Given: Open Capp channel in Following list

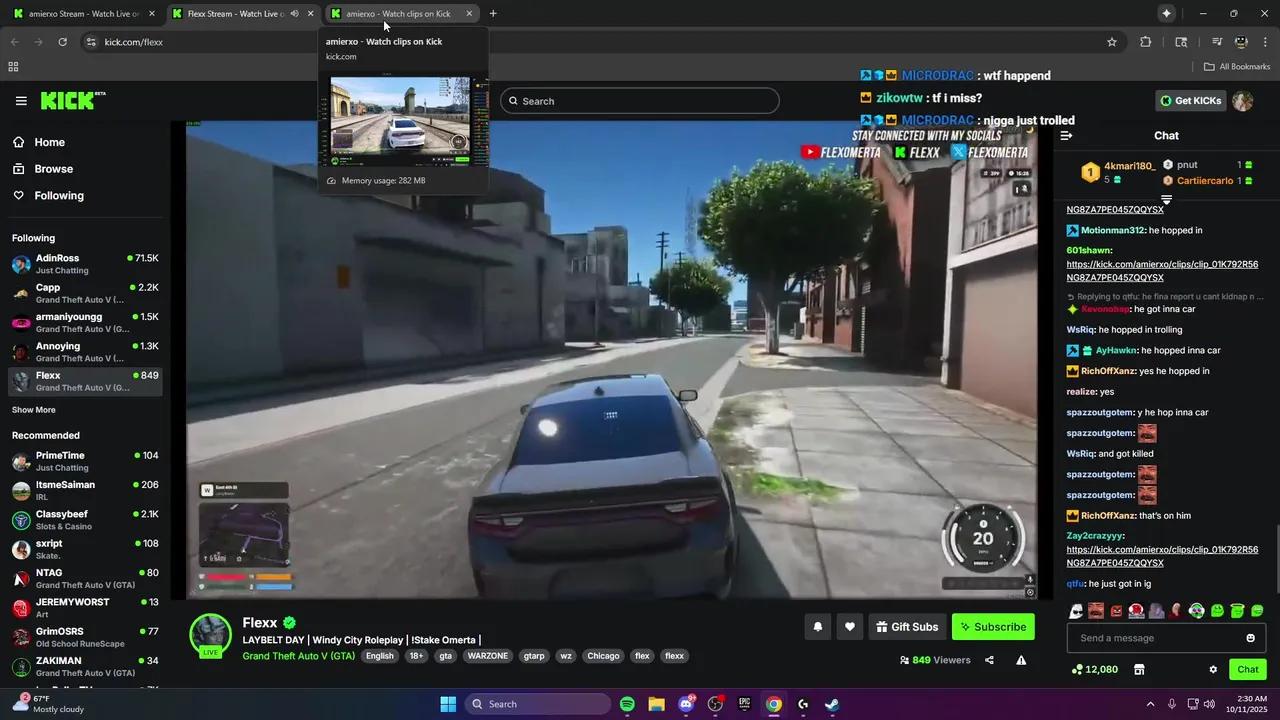Looking at the screenshot, I should click(85, 293).
